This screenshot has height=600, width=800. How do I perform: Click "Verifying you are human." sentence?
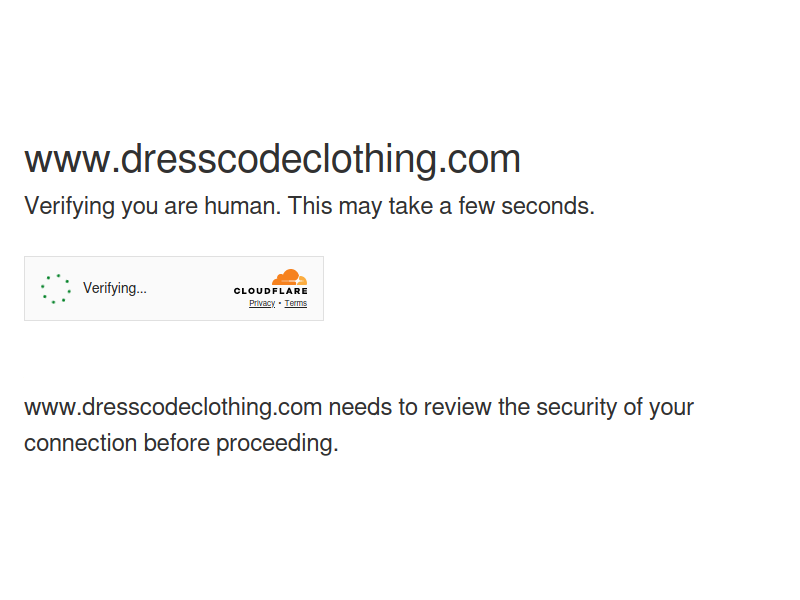click(x=153, y=206)
